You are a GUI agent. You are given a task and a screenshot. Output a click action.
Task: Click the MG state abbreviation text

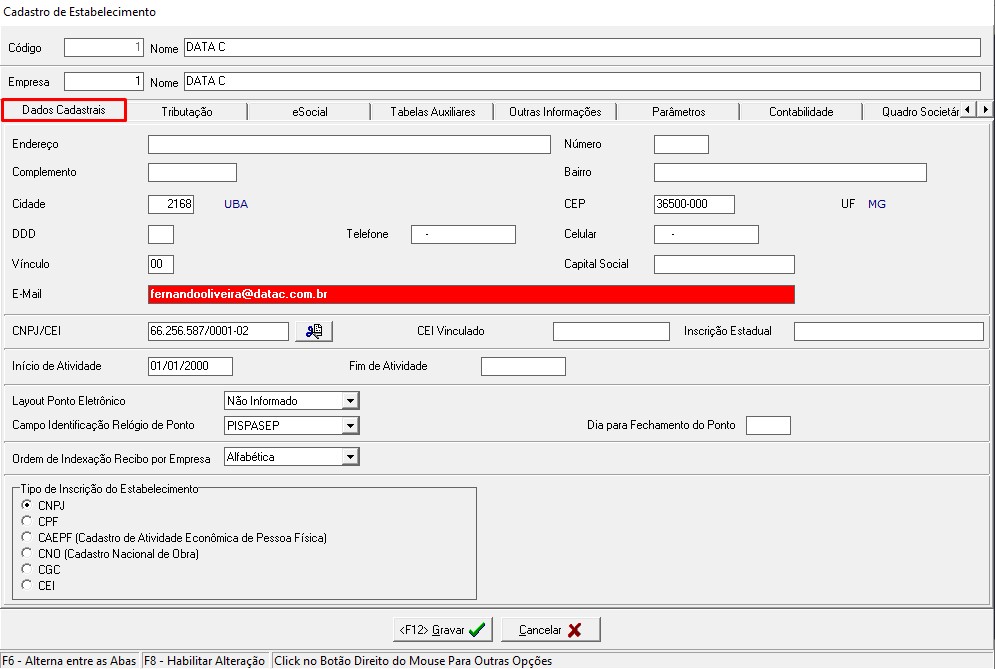pos(876,204)
